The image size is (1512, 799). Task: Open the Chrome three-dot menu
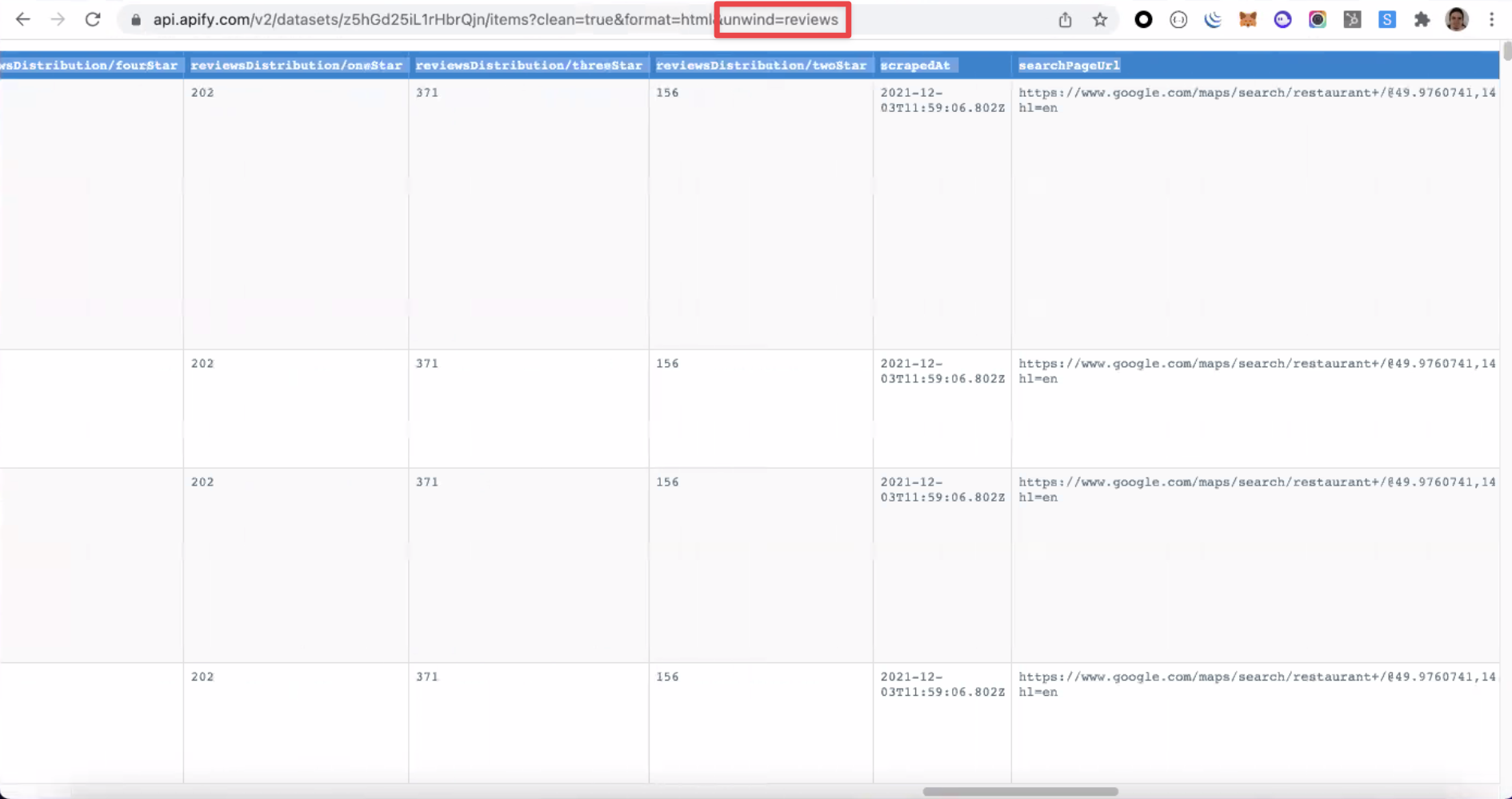click(x=1491, y=19)
